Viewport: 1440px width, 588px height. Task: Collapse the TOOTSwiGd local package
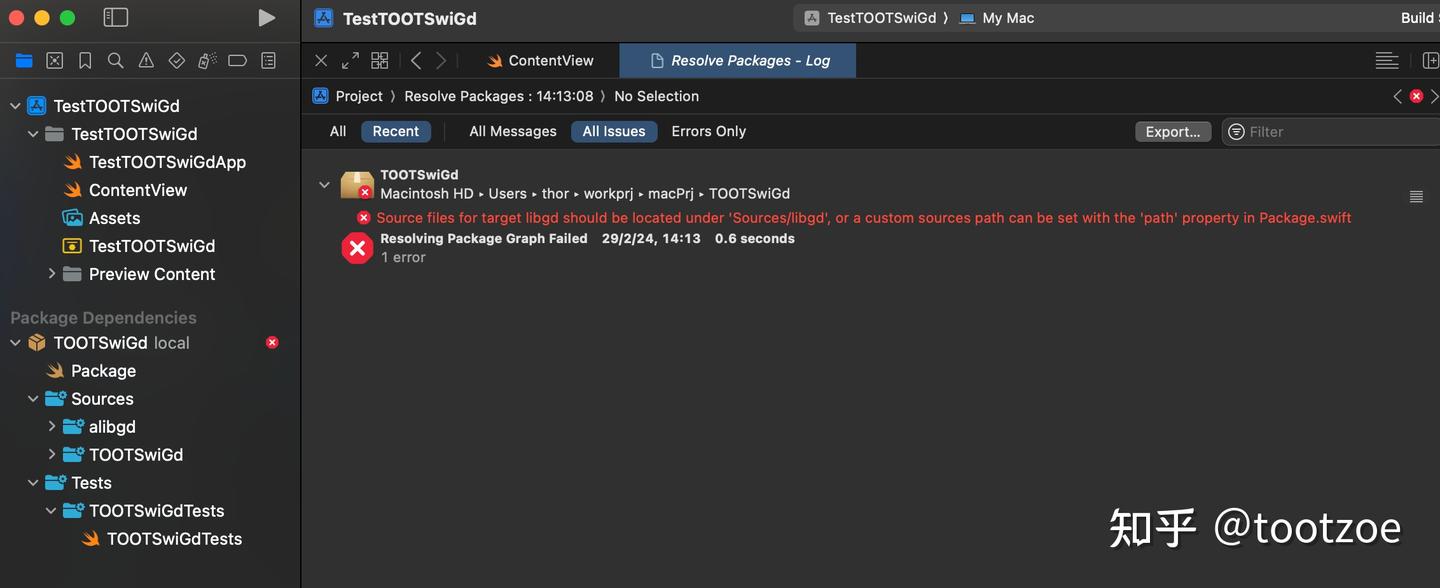15,342
